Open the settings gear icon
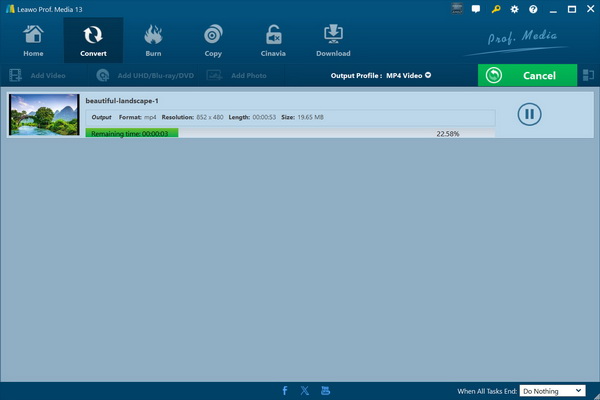Screen dimensions: 600x400 tap(514, 9)
